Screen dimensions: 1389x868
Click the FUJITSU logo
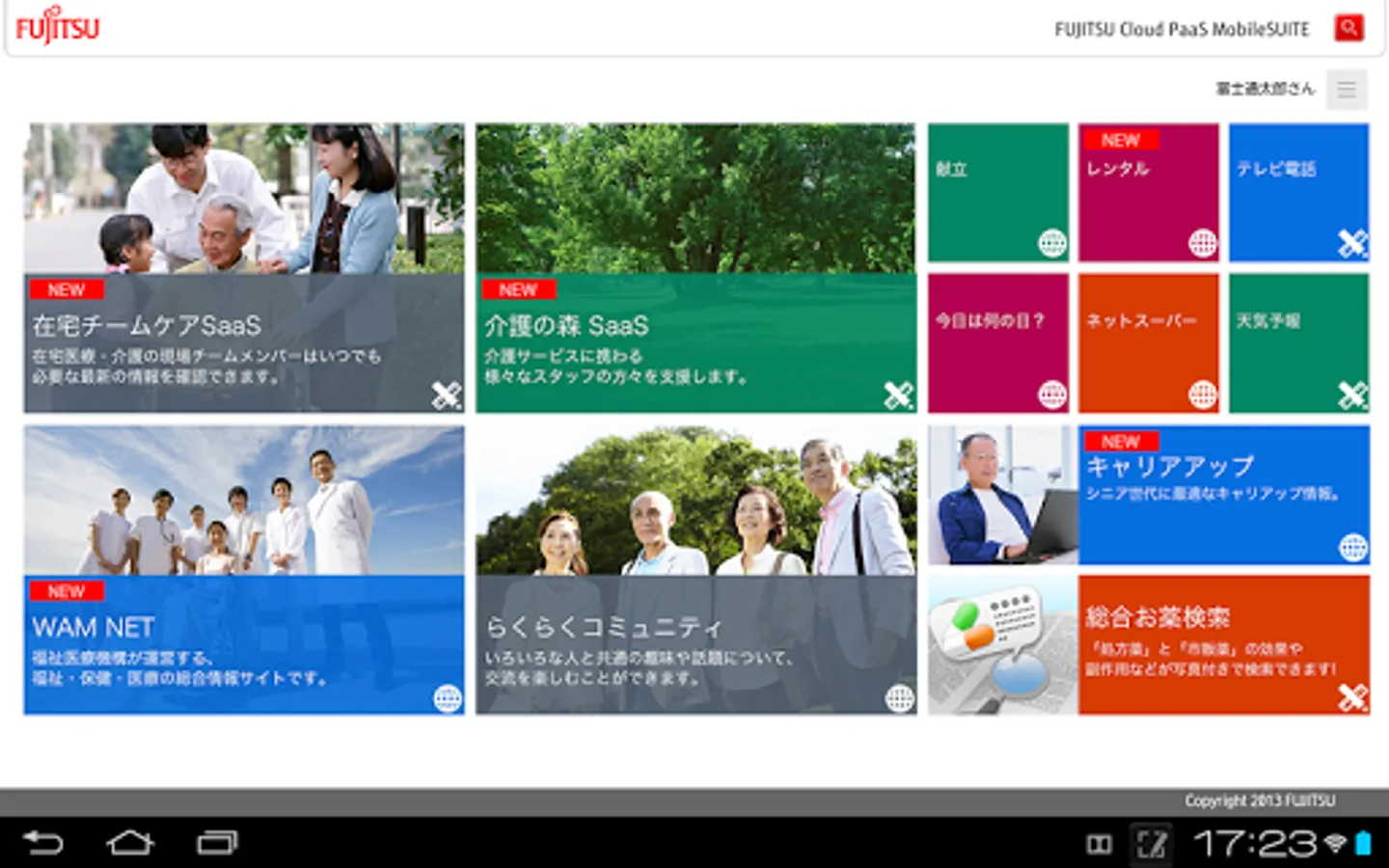[58, 27]
